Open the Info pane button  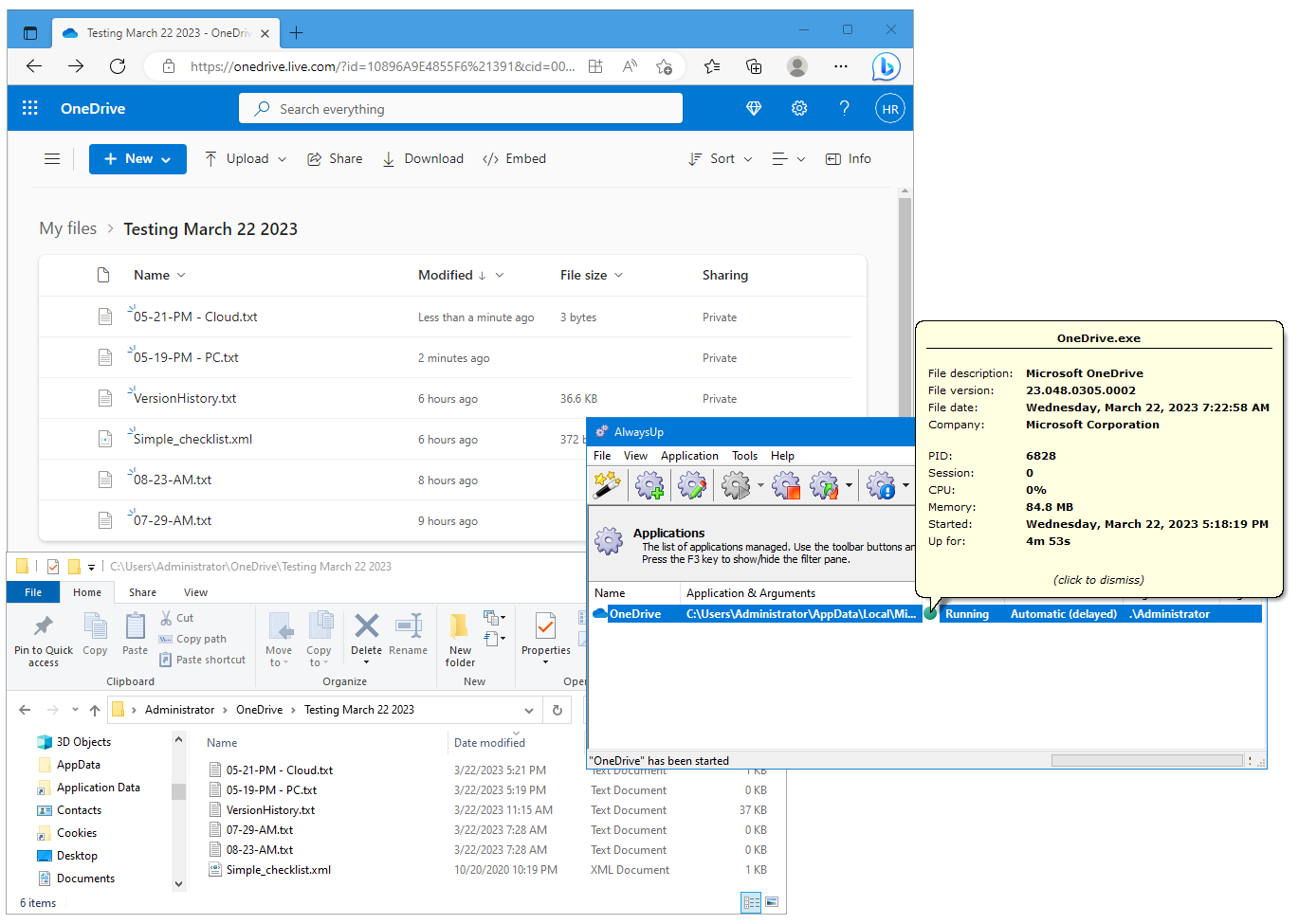pos(849,159)
